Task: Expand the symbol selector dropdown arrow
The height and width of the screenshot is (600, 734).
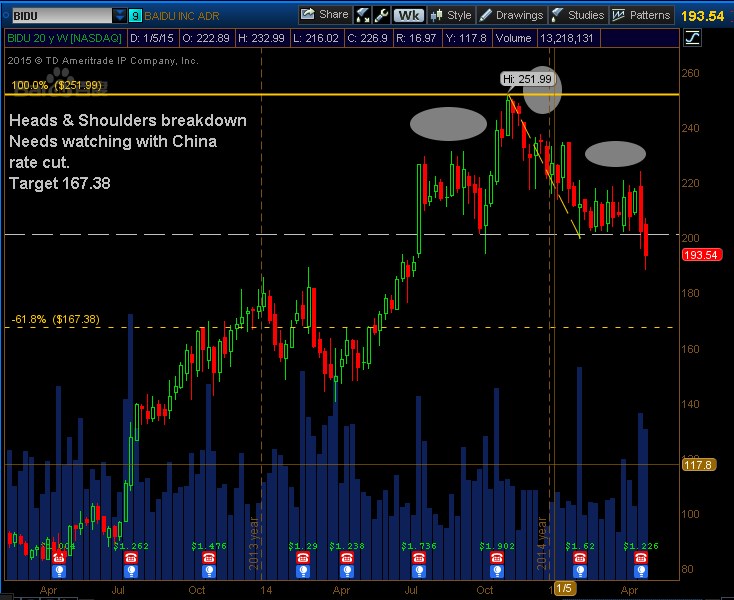Action: (x=119, y=16)
